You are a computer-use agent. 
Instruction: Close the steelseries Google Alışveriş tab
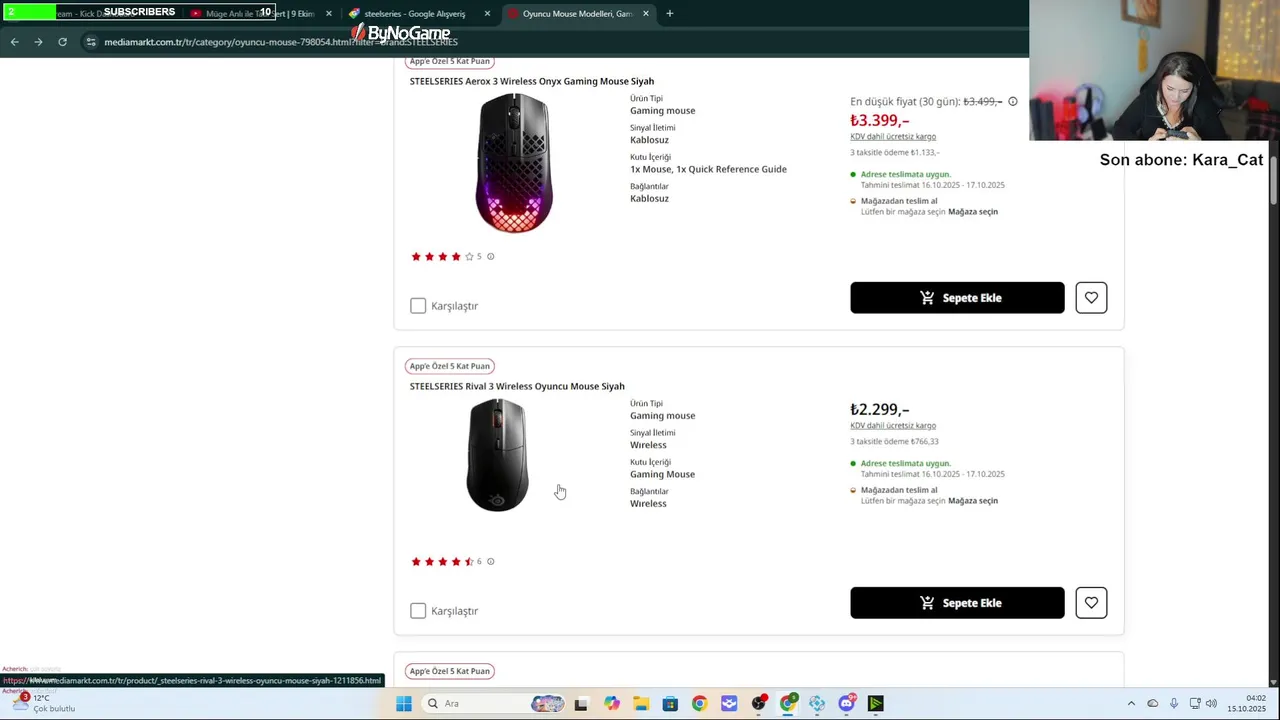point(487,14)
